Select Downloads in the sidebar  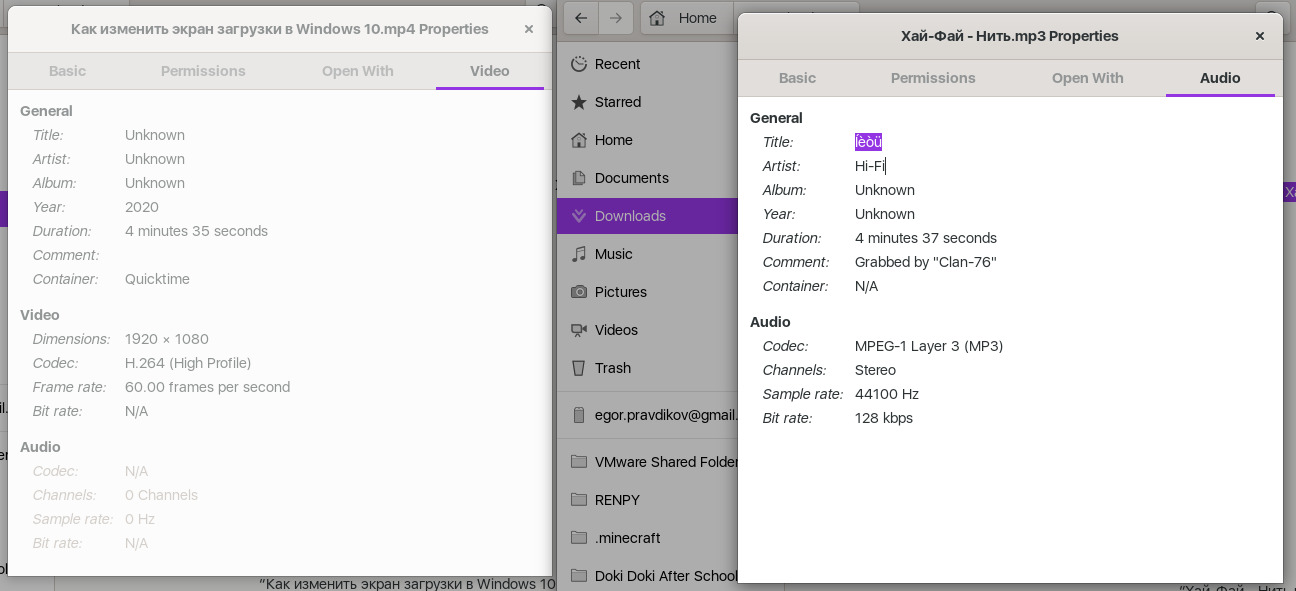630,216
